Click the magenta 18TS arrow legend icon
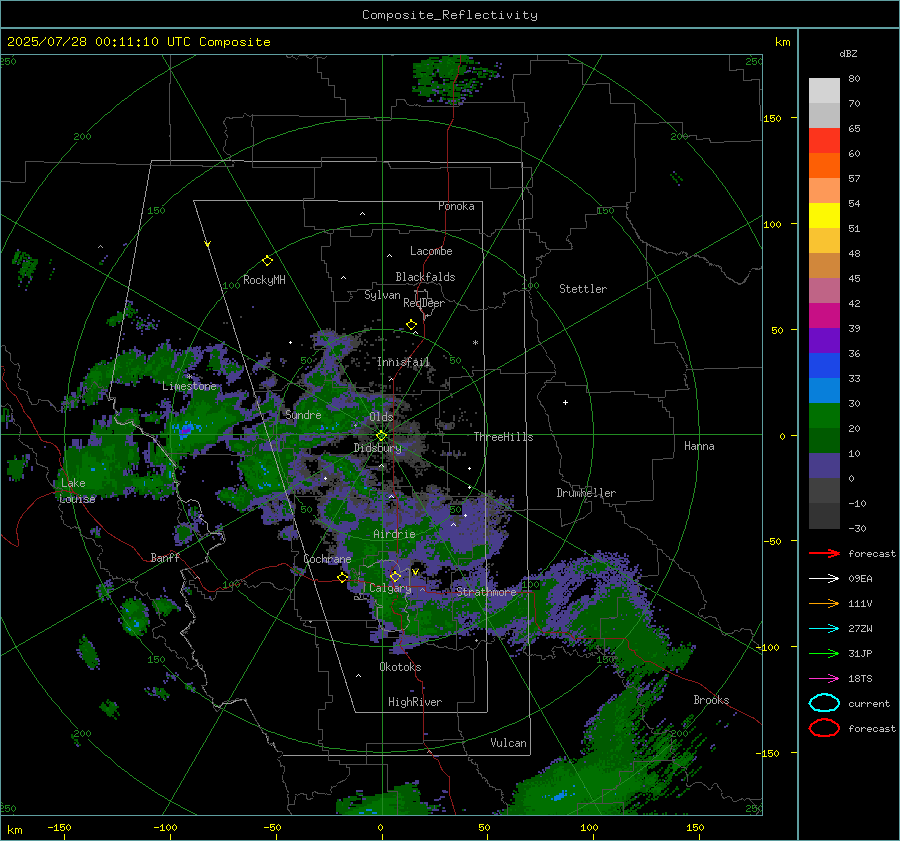900x841 pixels. [x=824, y=679]
